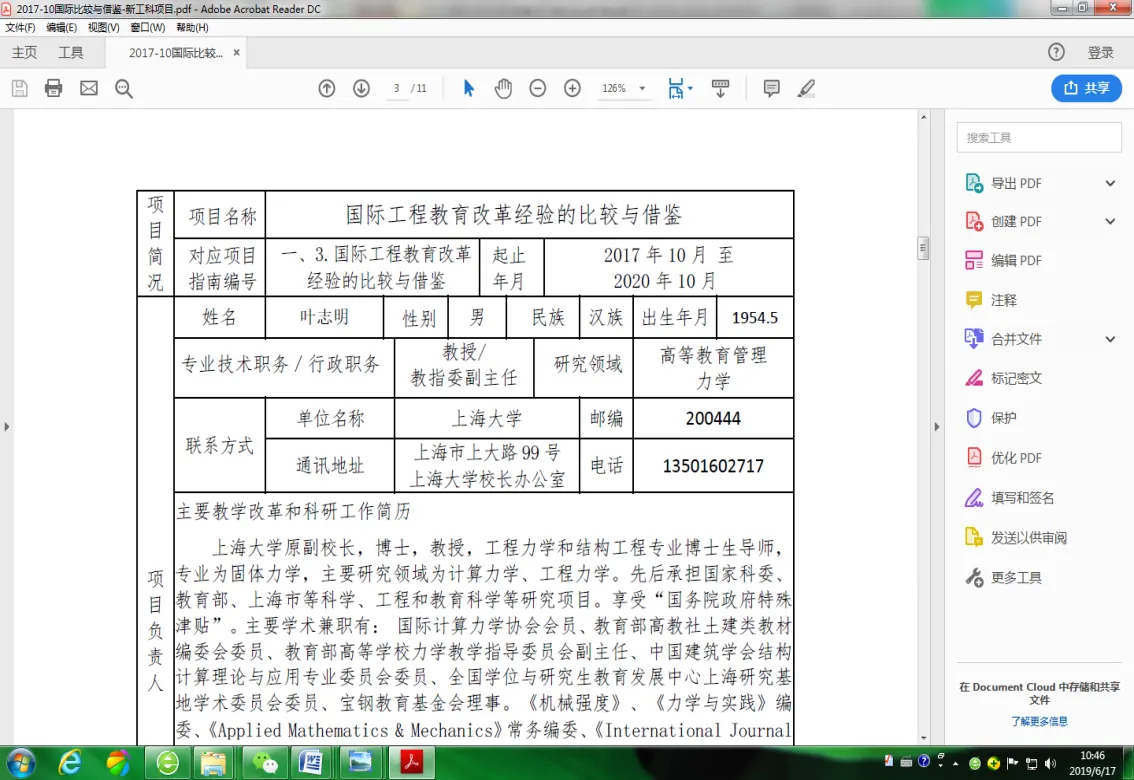The height and width of the screenshot is (780, 1134).
Task: Switch to the Home tab (主页)
Action: pyautogui.click(x=25, y=52)
